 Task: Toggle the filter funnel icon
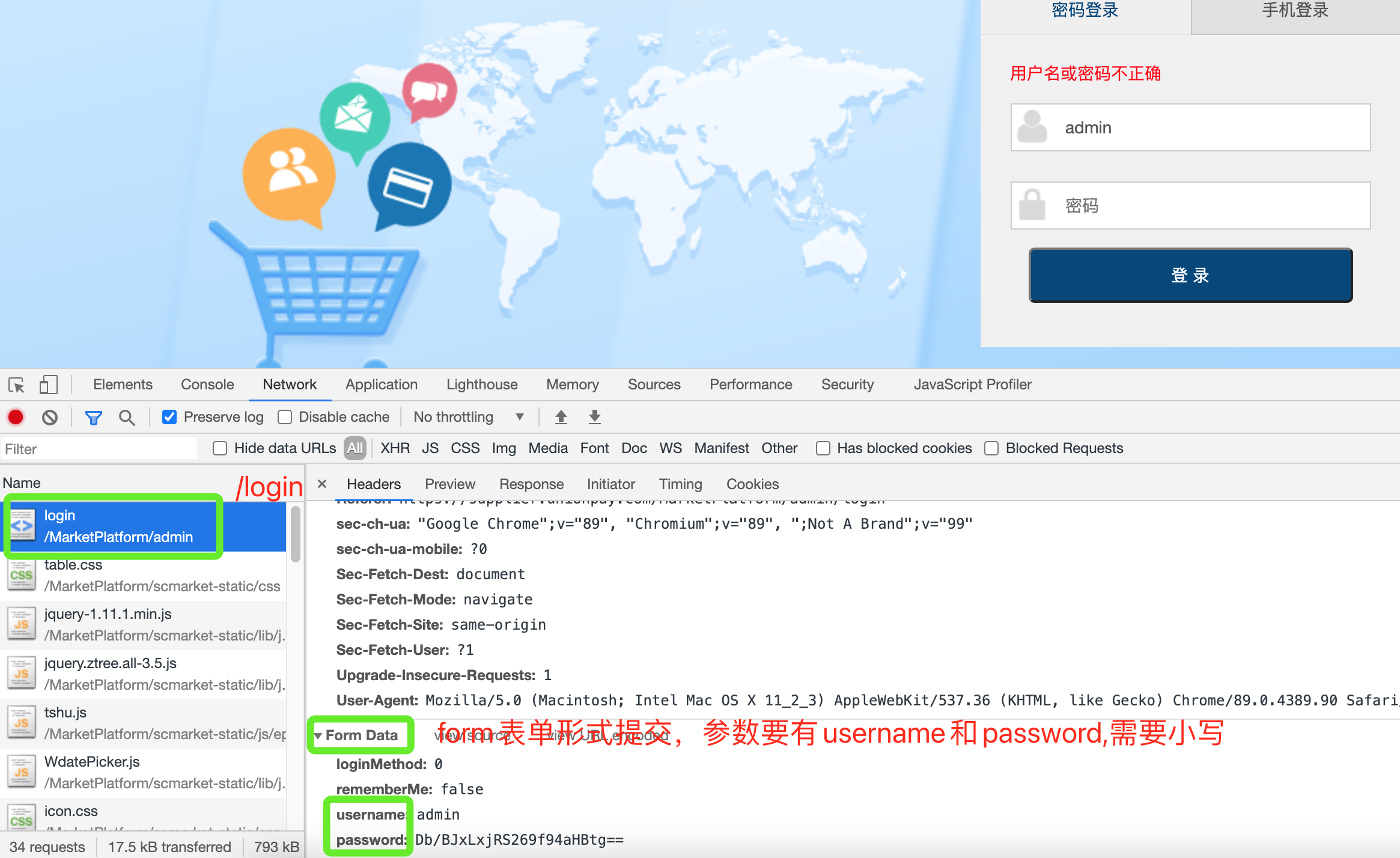coord(93,417)
